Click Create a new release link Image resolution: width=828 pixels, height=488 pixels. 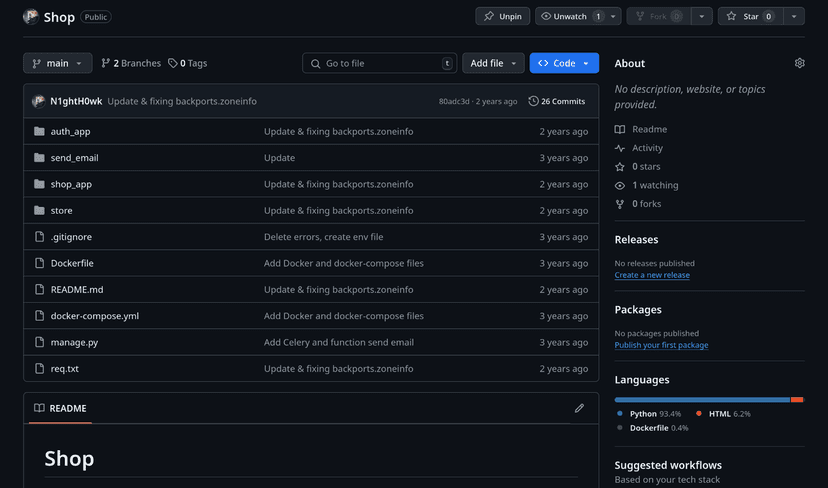(651, 275)
